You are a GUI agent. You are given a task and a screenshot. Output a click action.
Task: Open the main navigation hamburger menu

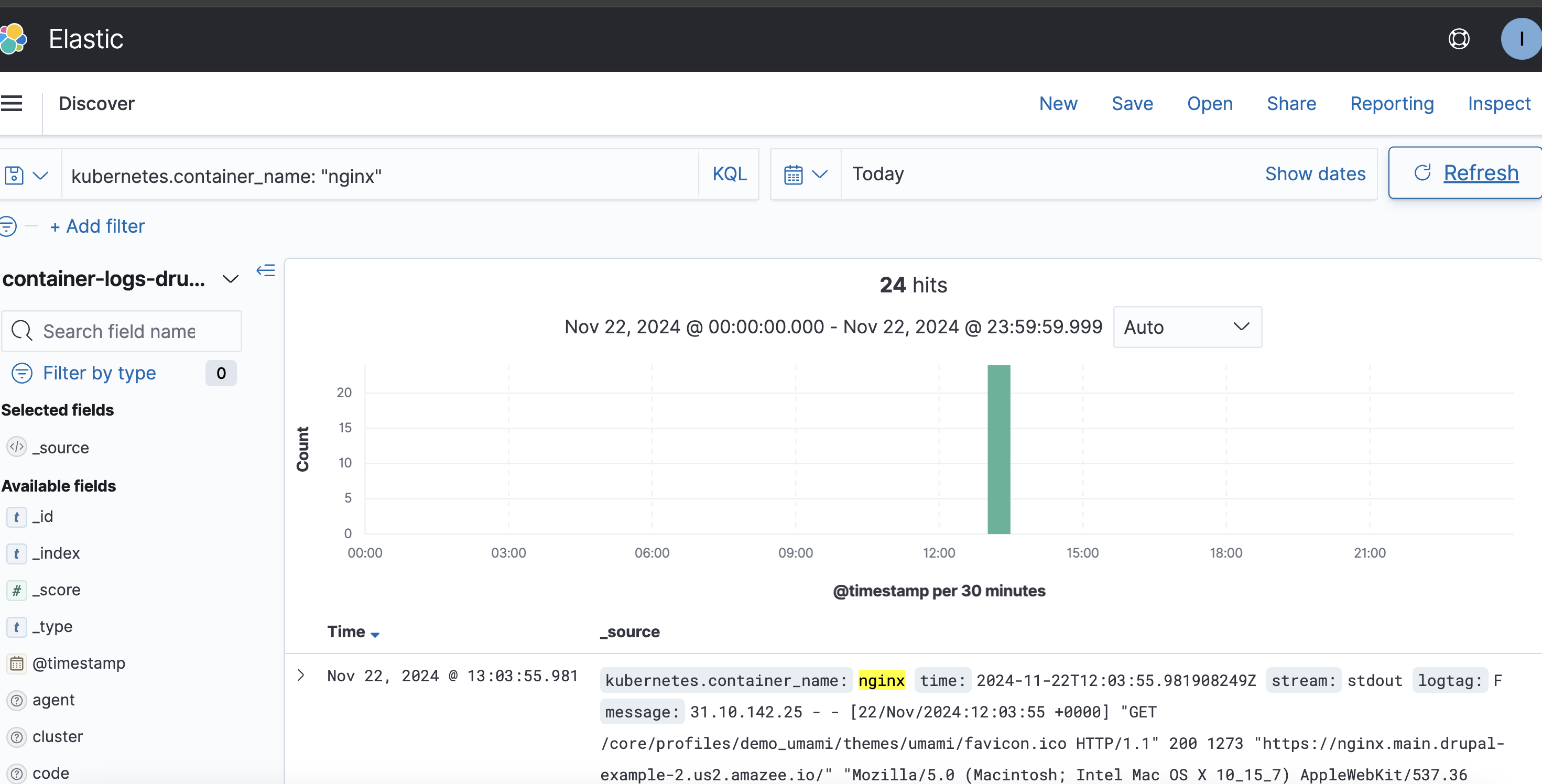(x=13, y=103)
